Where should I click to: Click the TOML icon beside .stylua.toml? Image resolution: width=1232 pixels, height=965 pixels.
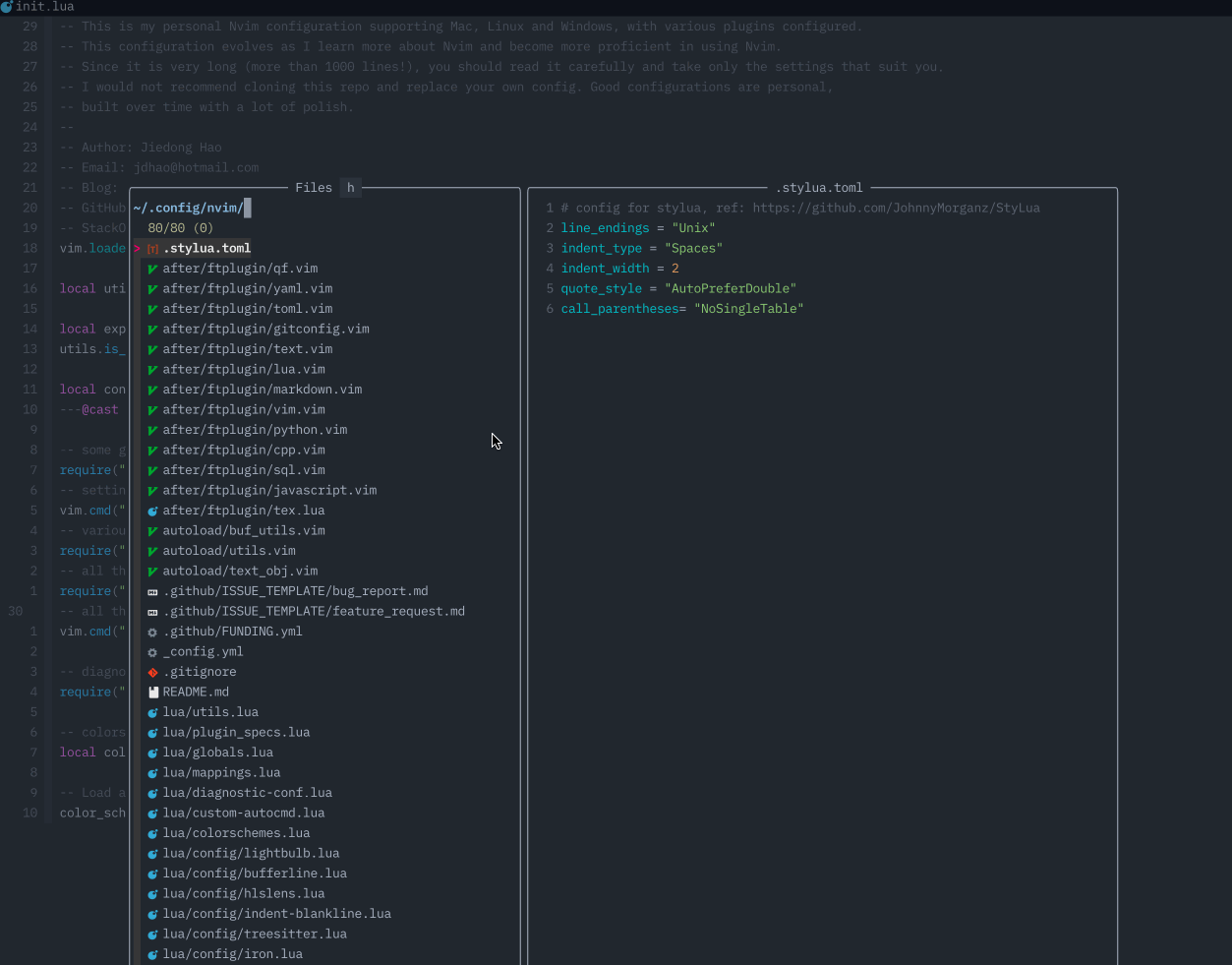point(151,248)
